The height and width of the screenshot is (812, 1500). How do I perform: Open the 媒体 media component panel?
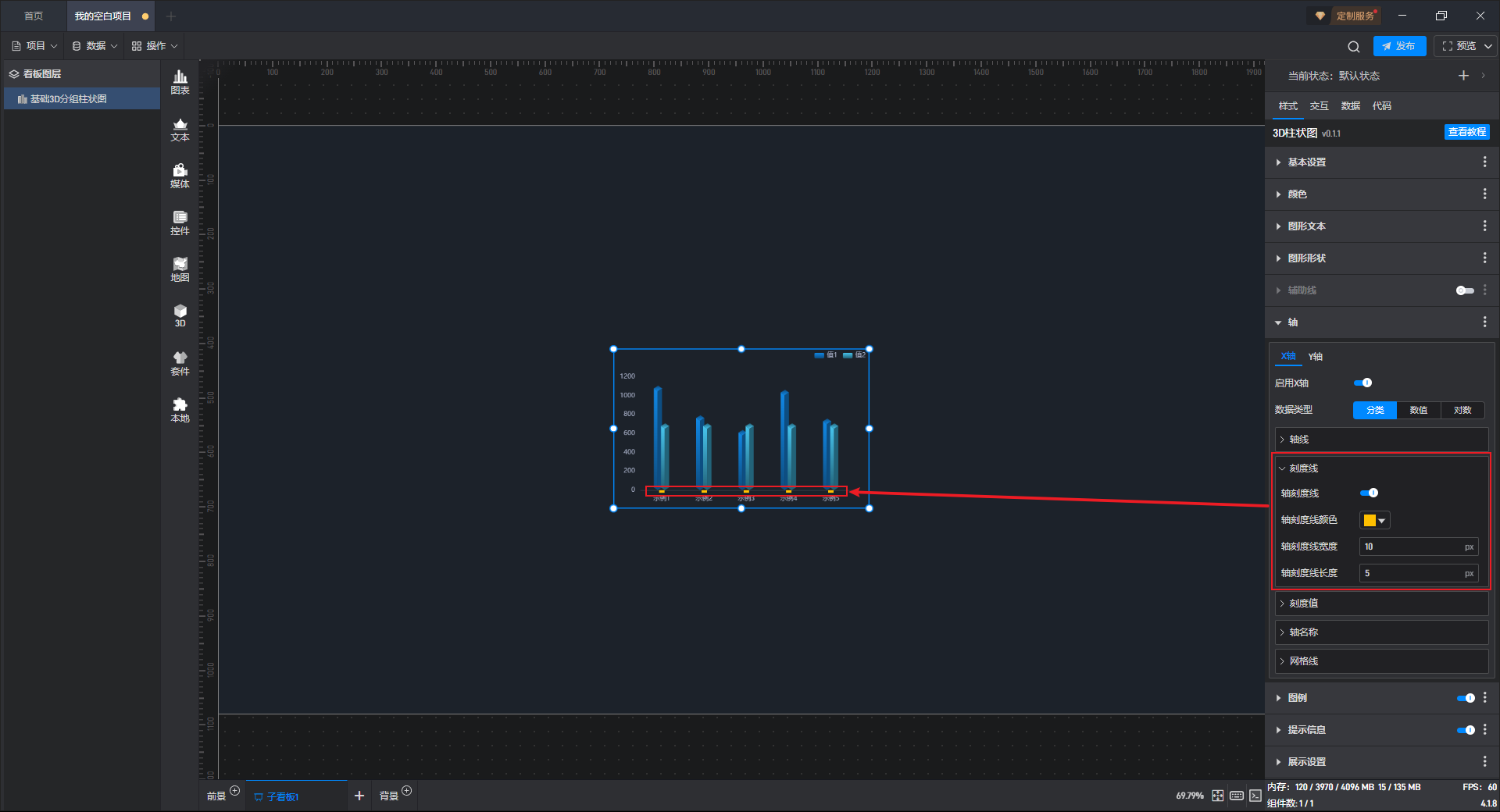(180, 176)
